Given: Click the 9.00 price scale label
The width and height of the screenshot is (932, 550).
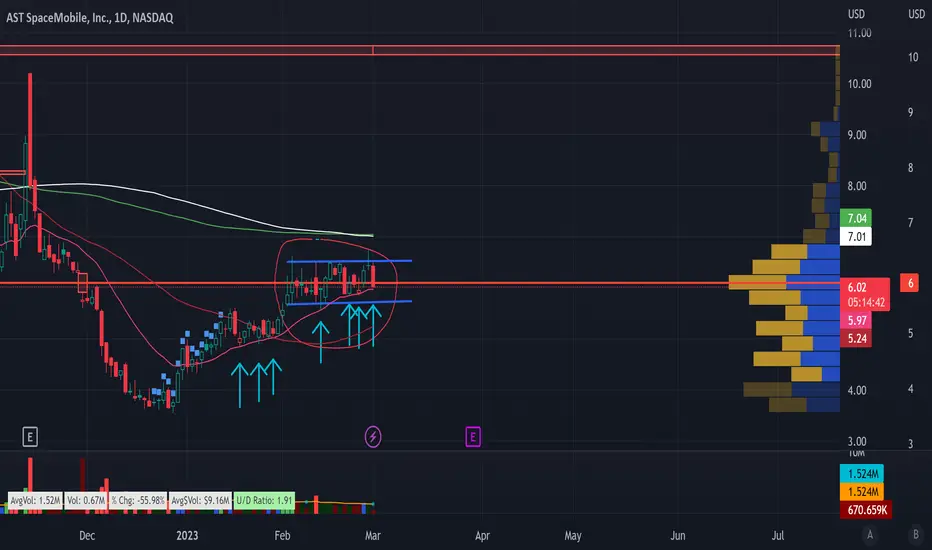Looking at the screenshot, I should 857,135.
